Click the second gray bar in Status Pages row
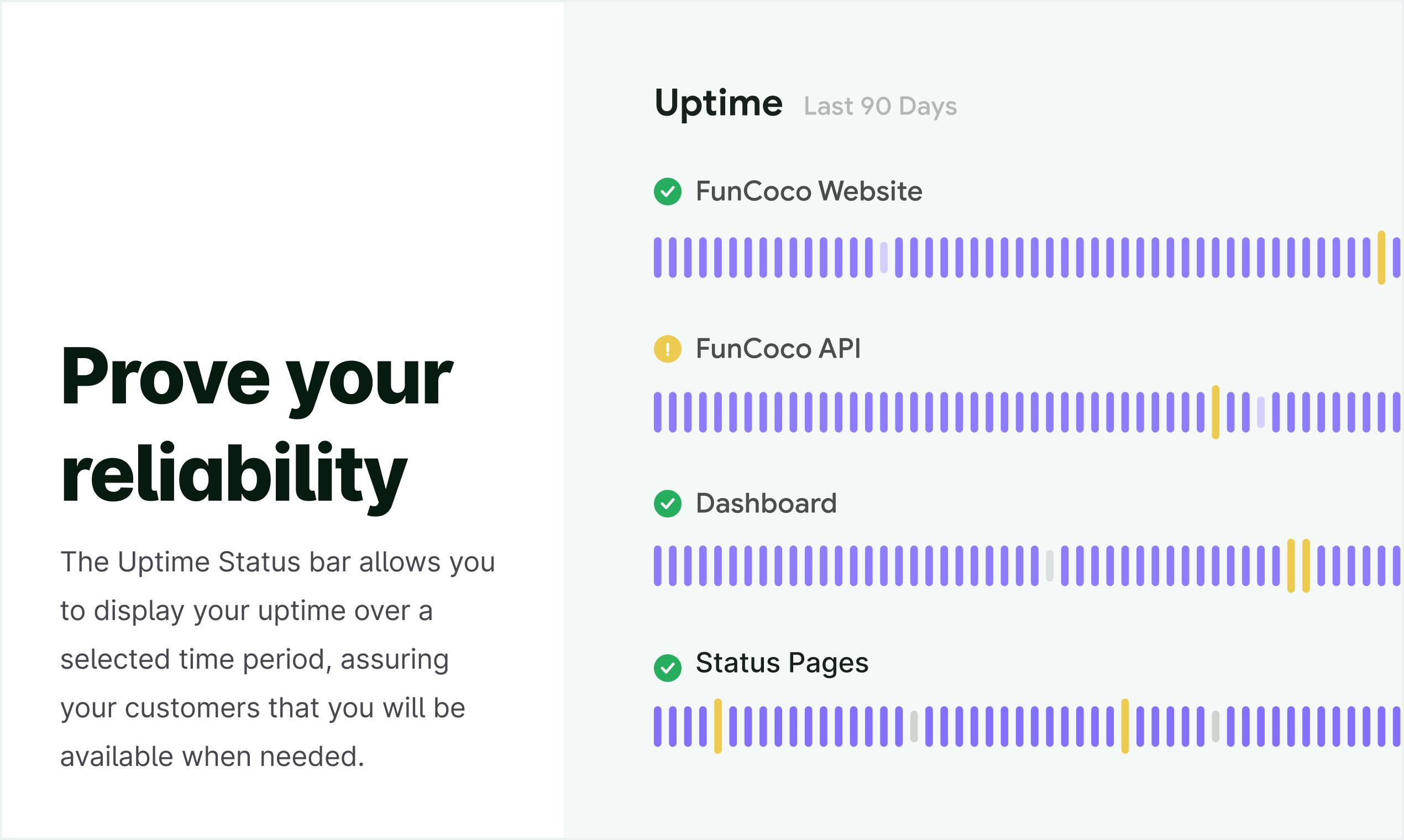The width and height of the screenshot is (1404, 840). [x=1216, y=726]
